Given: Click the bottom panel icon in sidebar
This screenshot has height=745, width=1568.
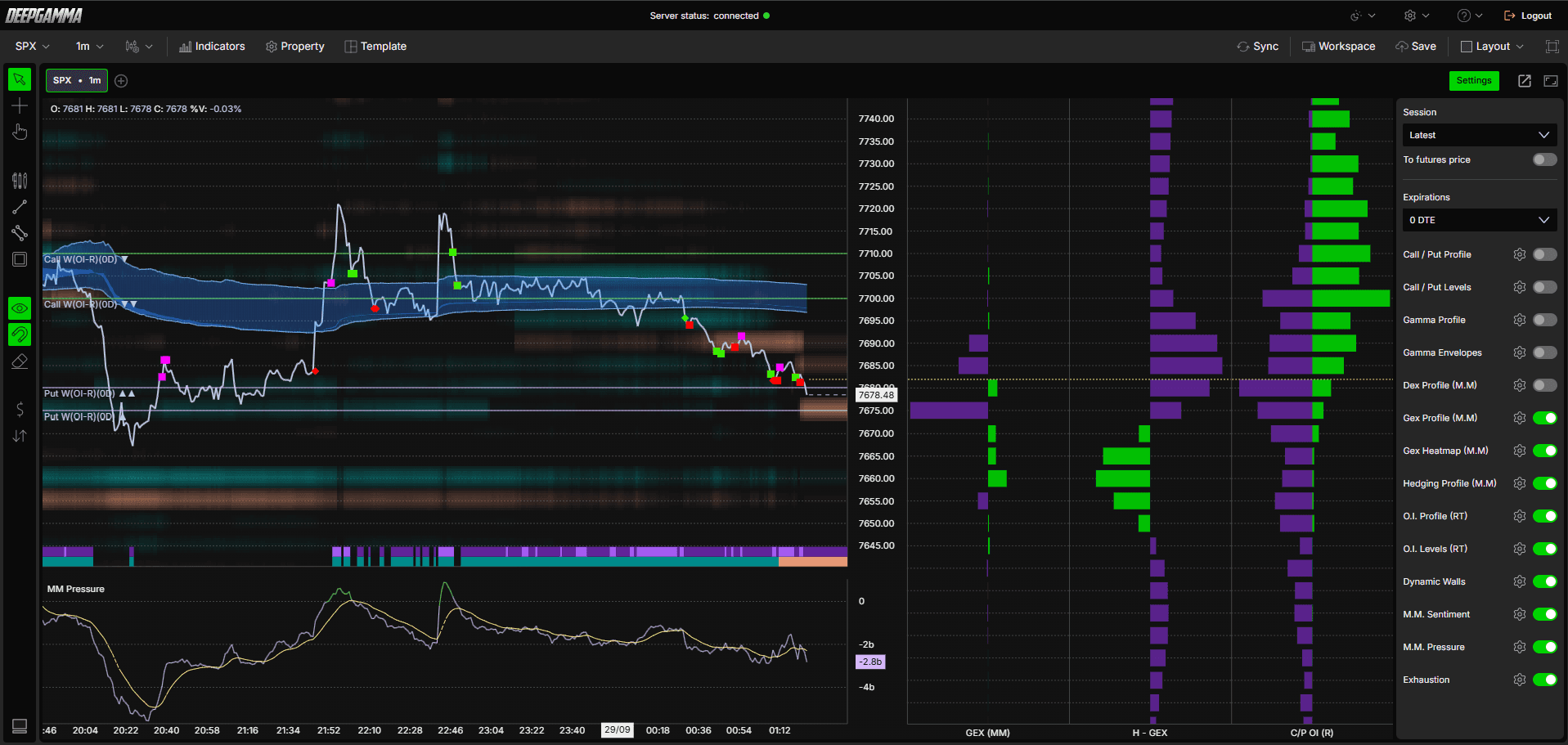Looking at the screenshot, I should click(20, 725).
